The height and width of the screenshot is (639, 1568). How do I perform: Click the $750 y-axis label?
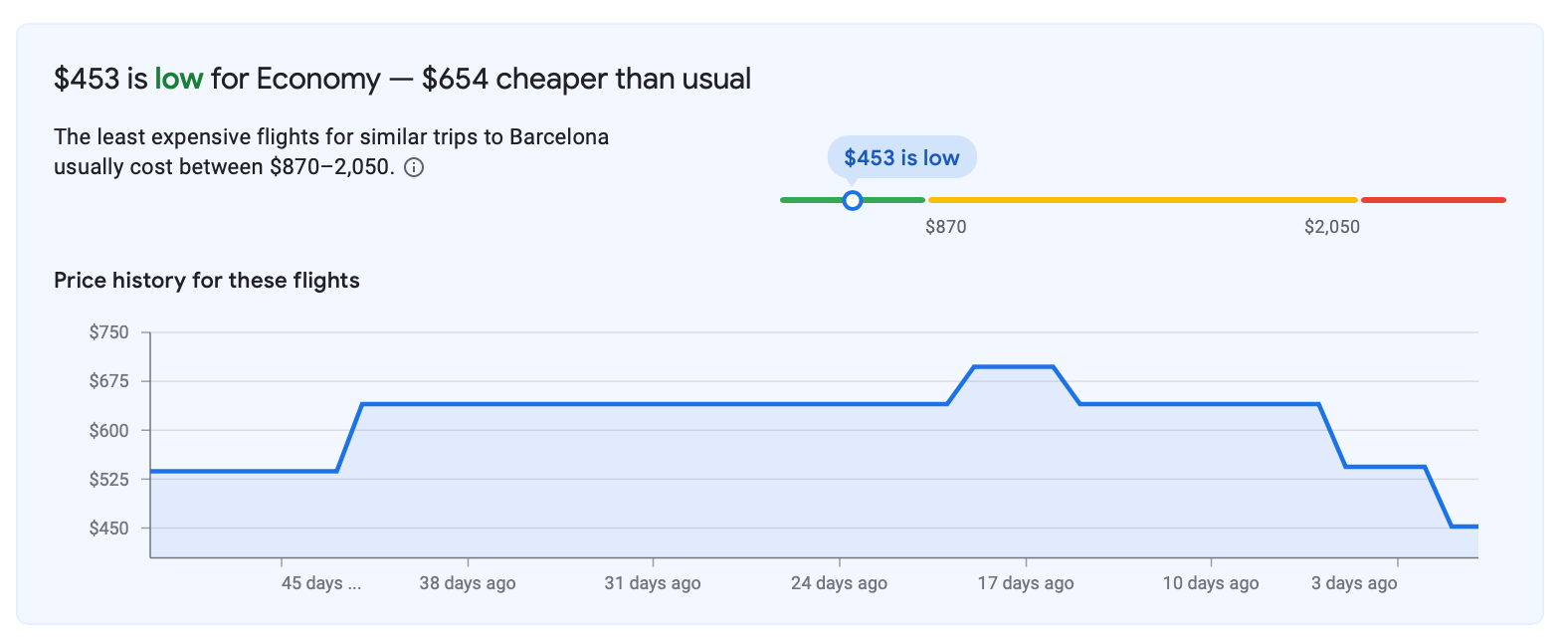tap(109, 332)
